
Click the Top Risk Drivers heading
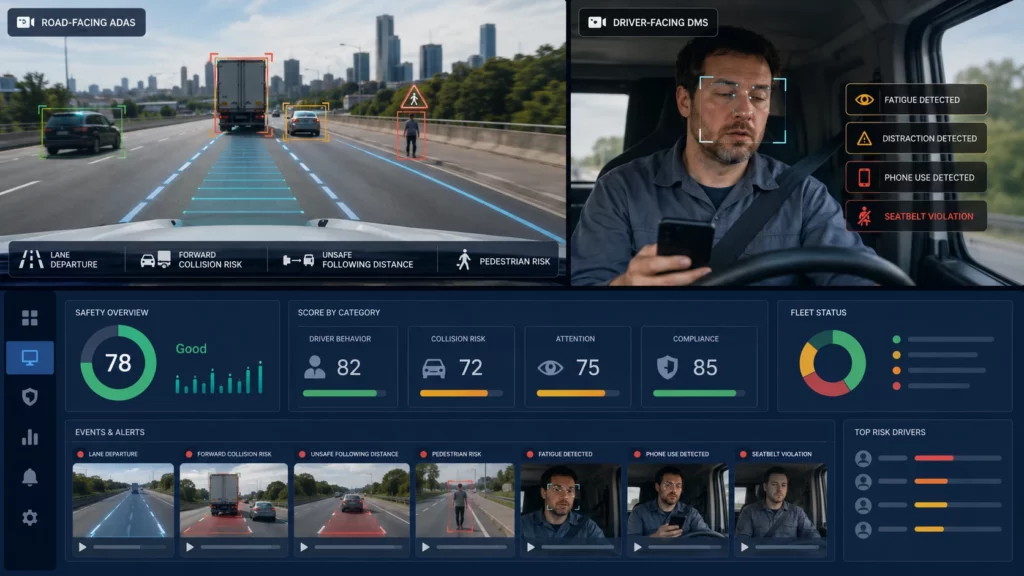coord(889,432)
